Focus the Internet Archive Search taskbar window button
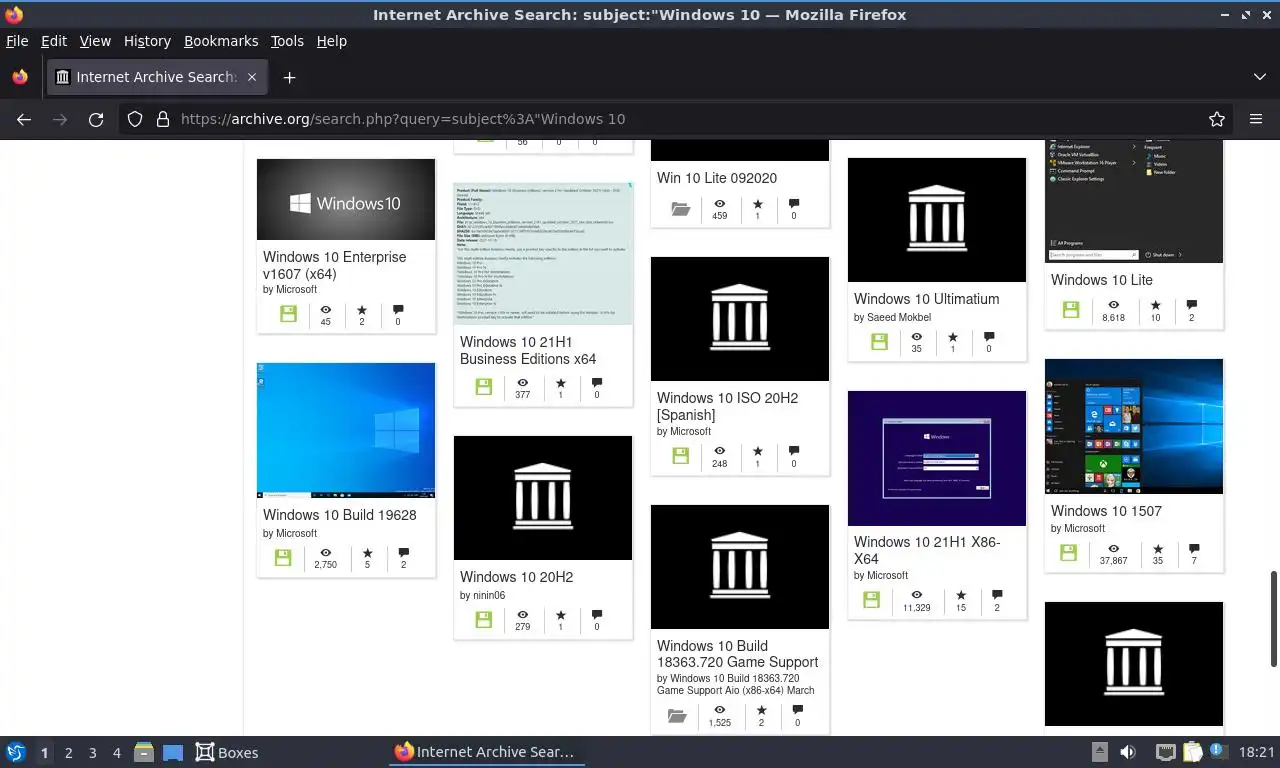The image size is (1280, 768). [x=485, y=752]
